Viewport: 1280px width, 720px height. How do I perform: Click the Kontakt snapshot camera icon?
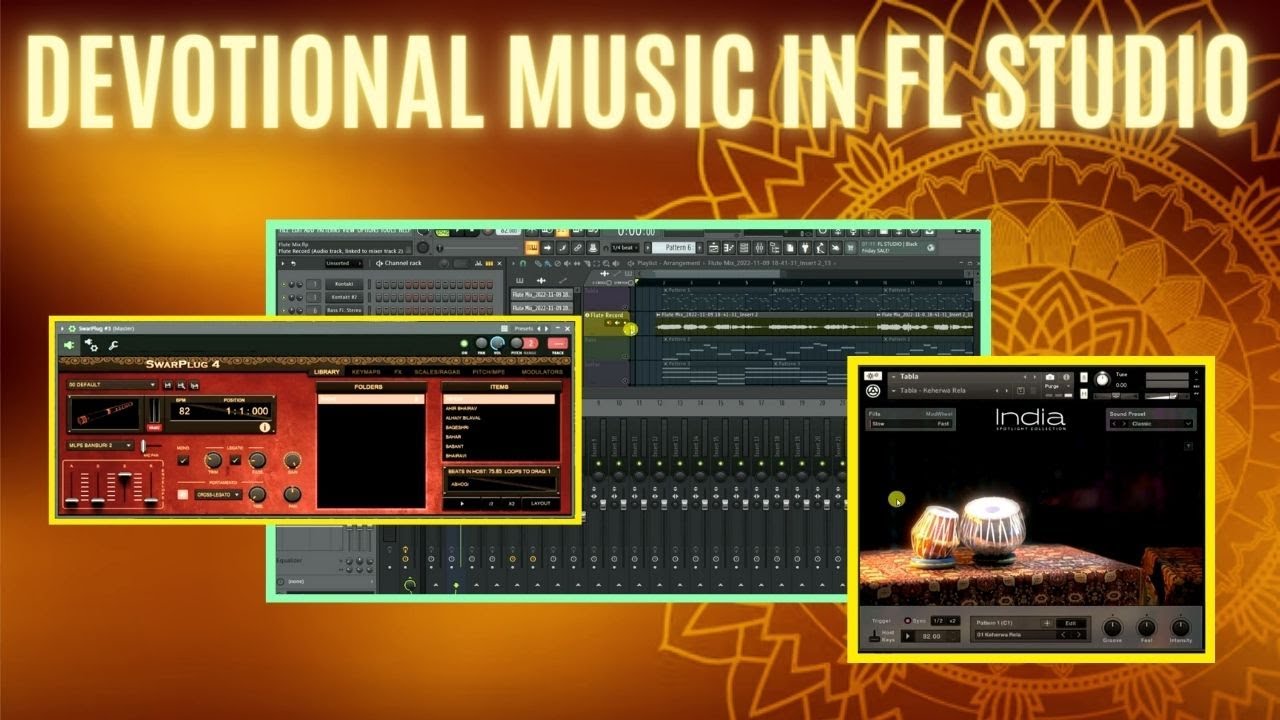coord(1050,377)
